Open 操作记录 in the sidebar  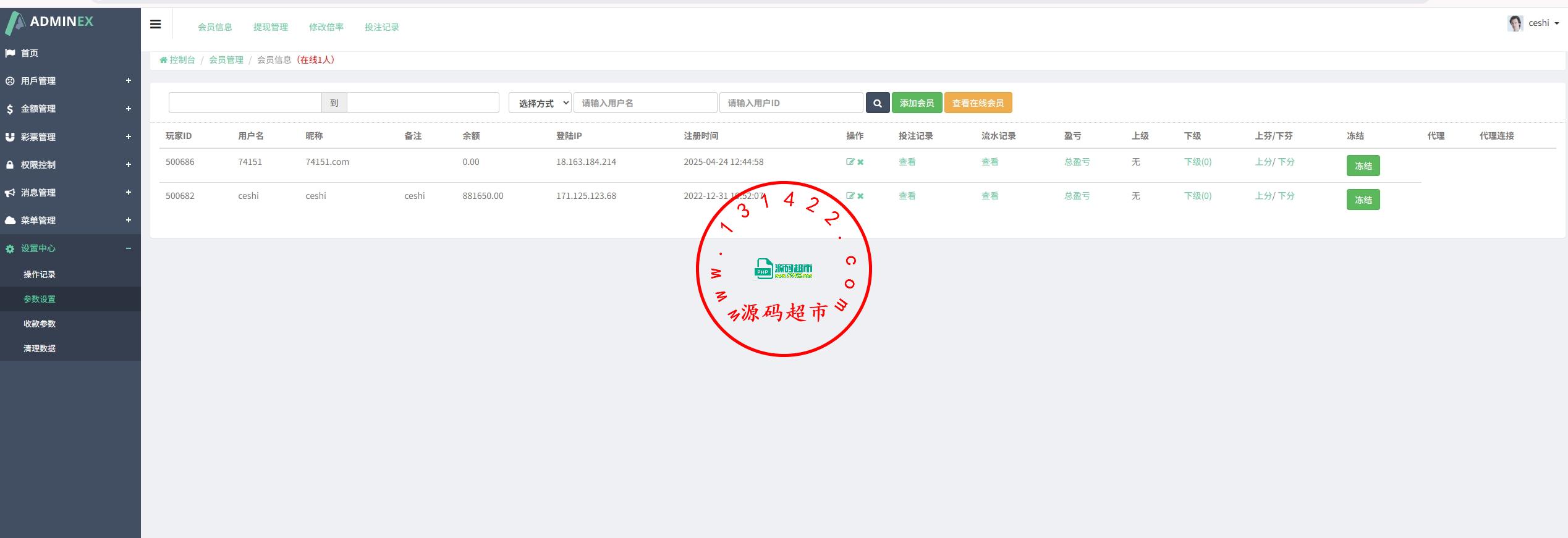click(x=40, y=274)
